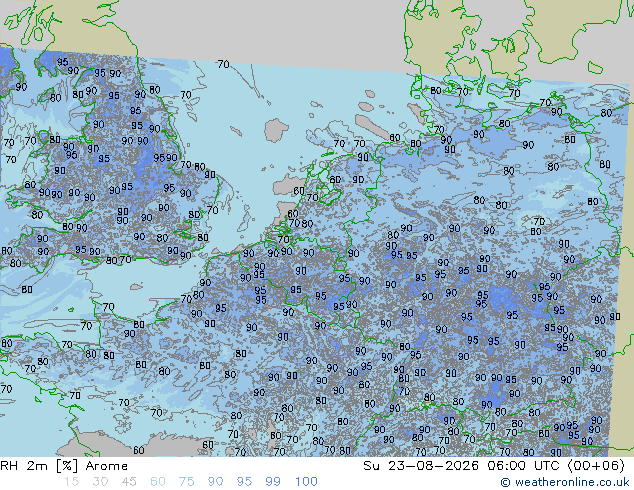Screen dimensions: 634x490
Task: Pick the 45 legend value
Action: (x=129, y=482)
